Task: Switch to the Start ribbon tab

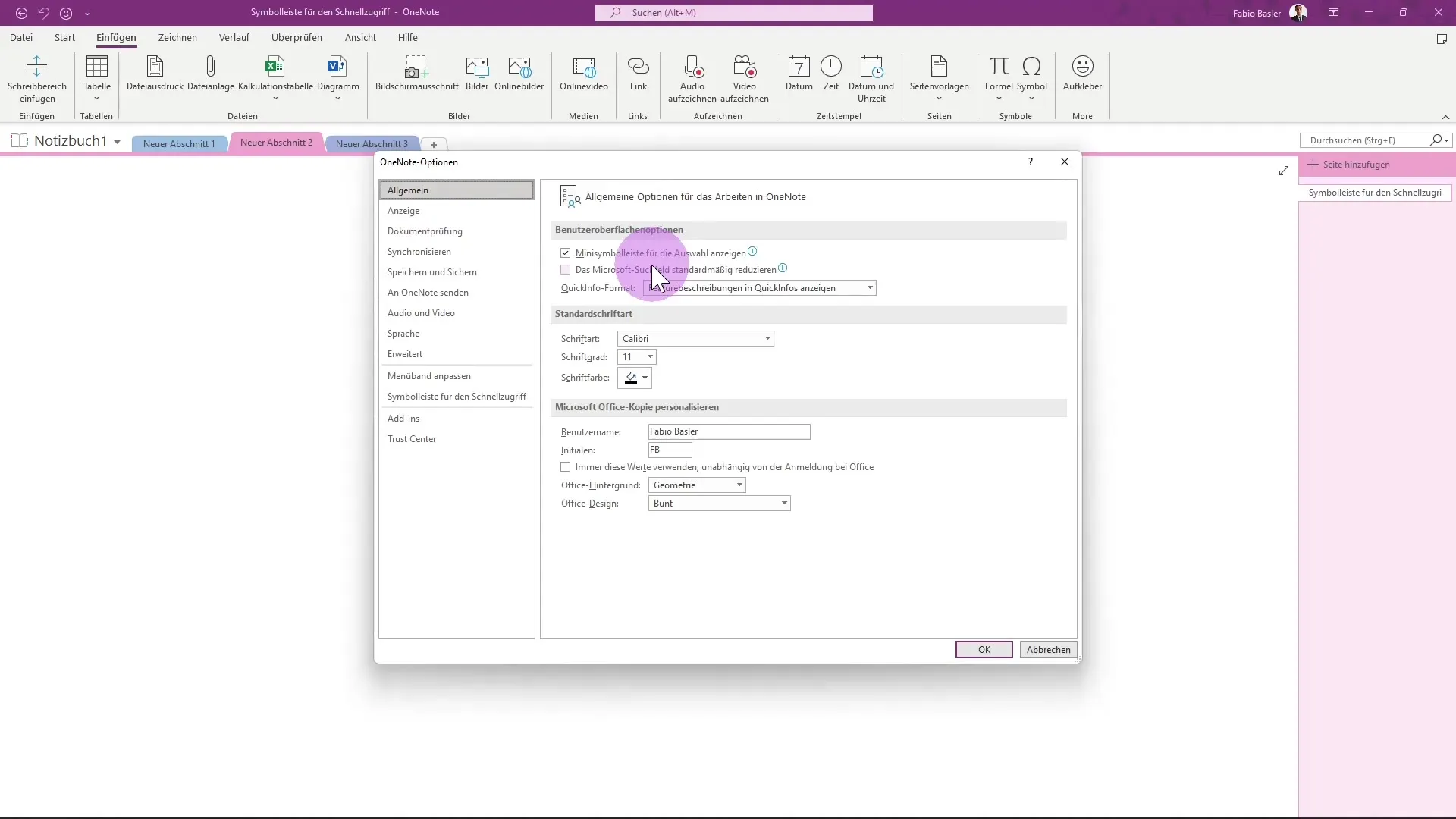Action: pos(64,37)
